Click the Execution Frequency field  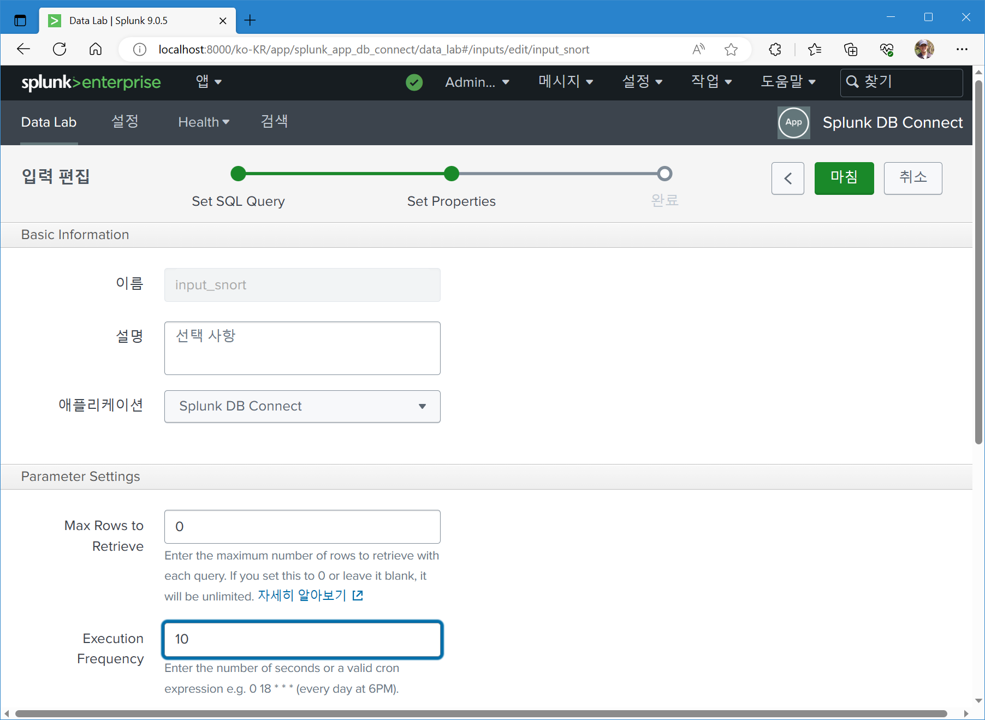point(302,640)
